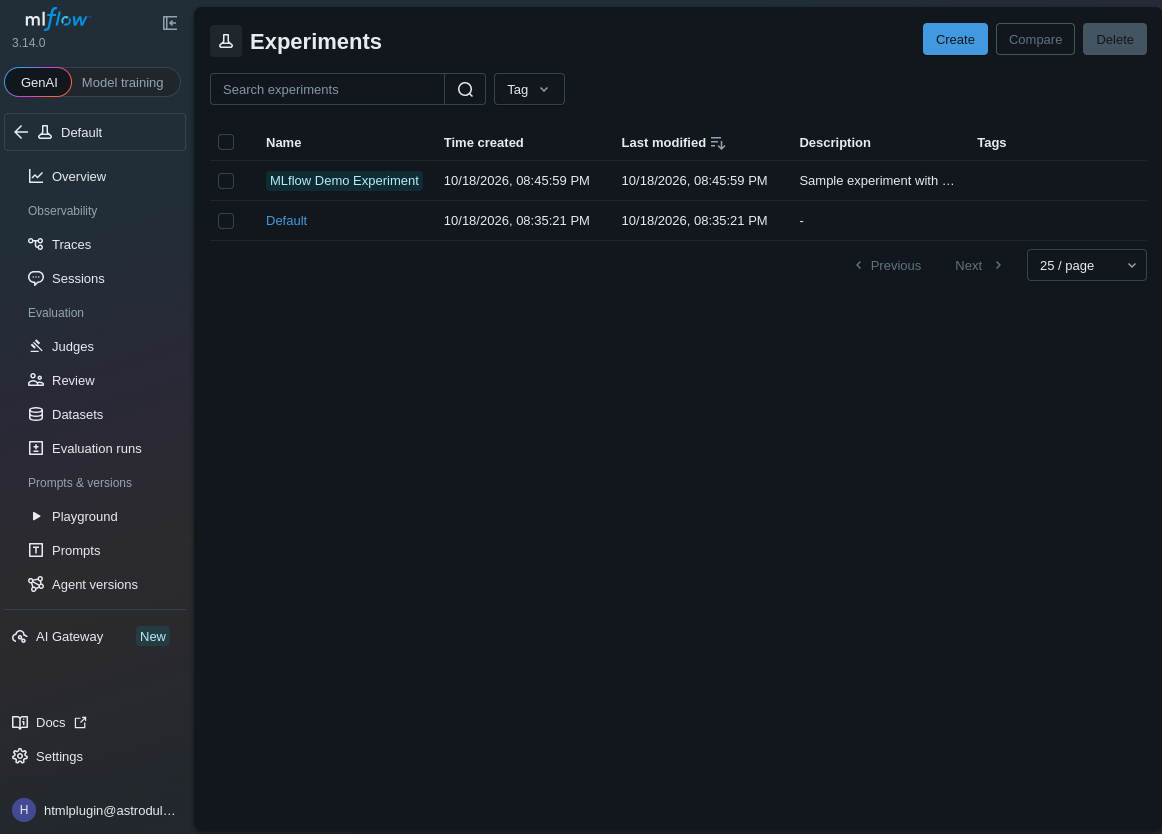Click the Settings gear icon

click(20, 756)
